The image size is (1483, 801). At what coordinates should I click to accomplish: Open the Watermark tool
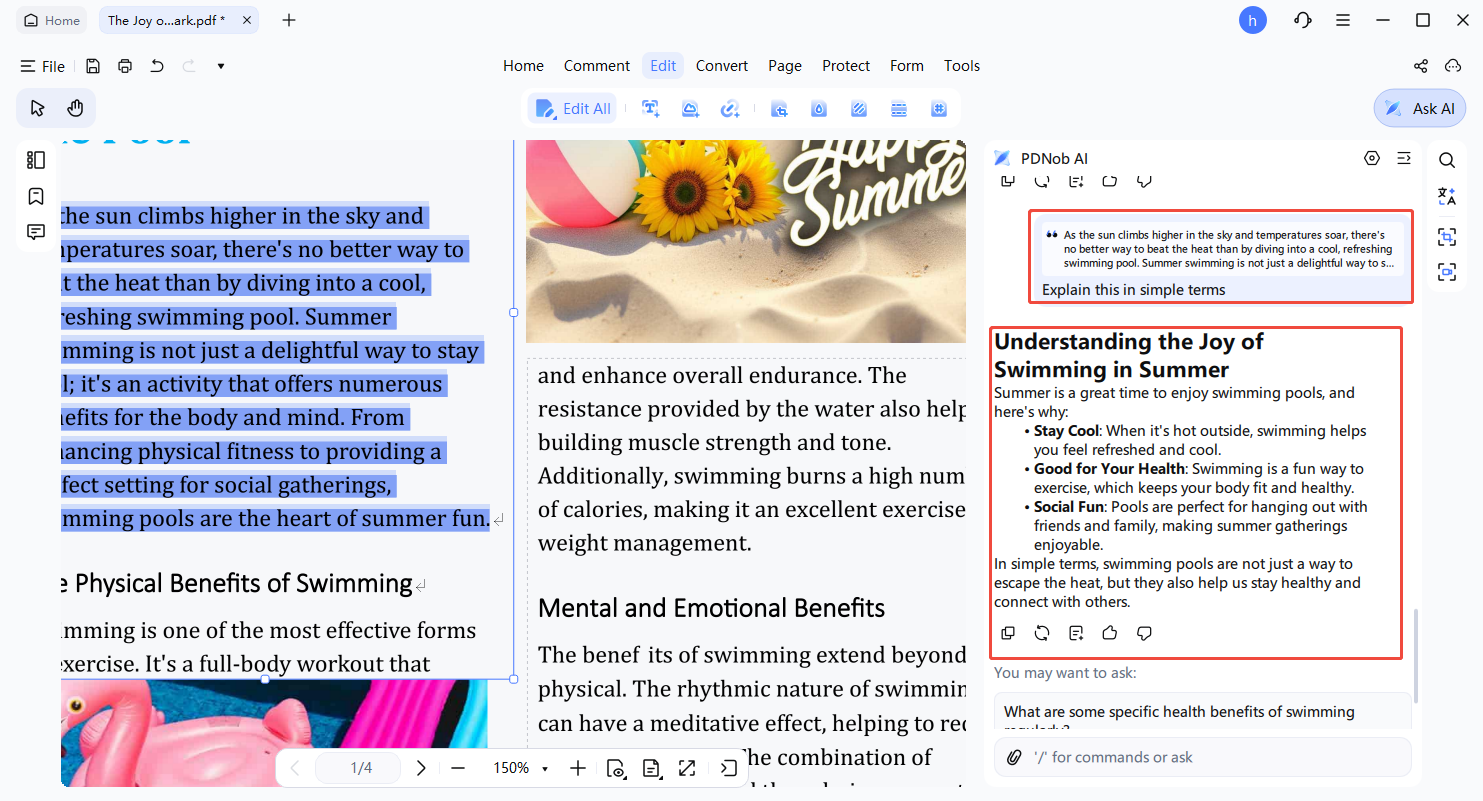click(x=819, y=109)
